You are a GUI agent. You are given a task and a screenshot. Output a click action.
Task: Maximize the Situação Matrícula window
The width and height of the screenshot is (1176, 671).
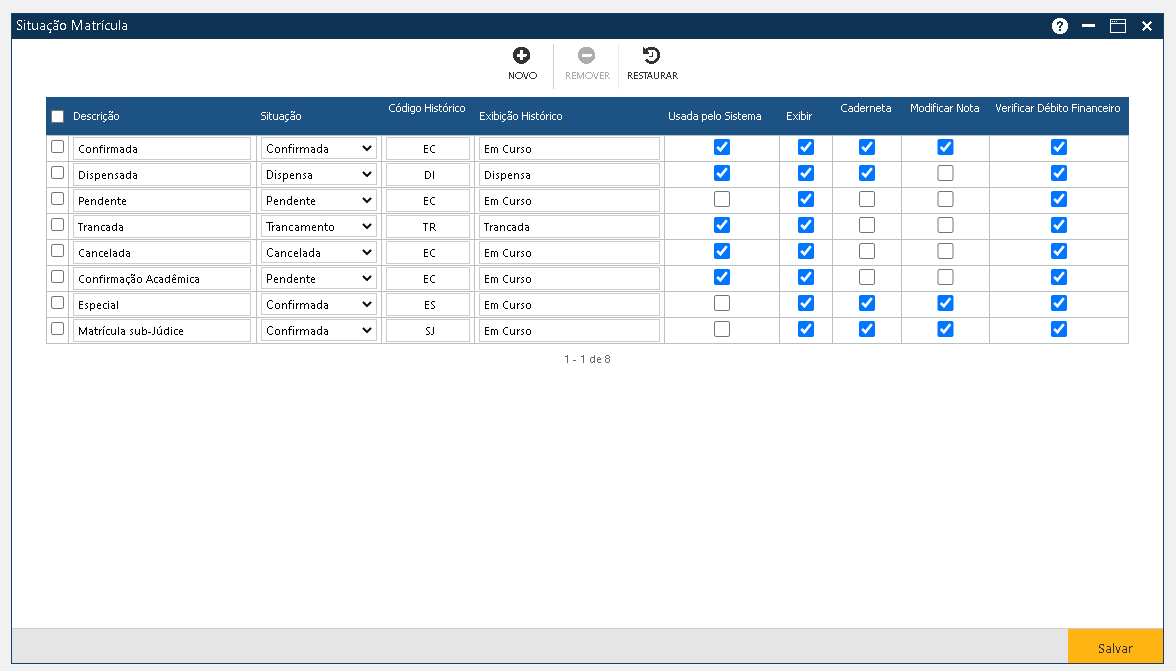point(1118,26)
